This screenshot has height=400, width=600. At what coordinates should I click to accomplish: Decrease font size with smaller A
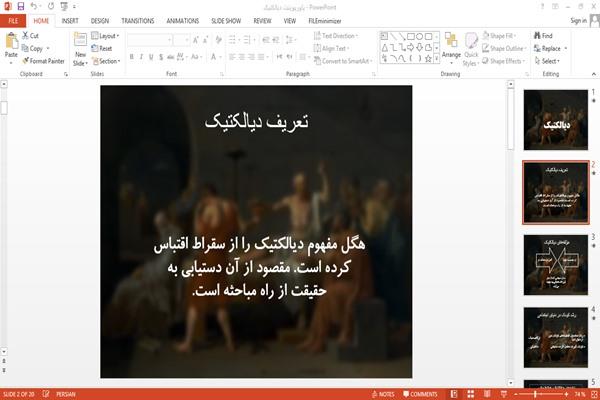205,40
